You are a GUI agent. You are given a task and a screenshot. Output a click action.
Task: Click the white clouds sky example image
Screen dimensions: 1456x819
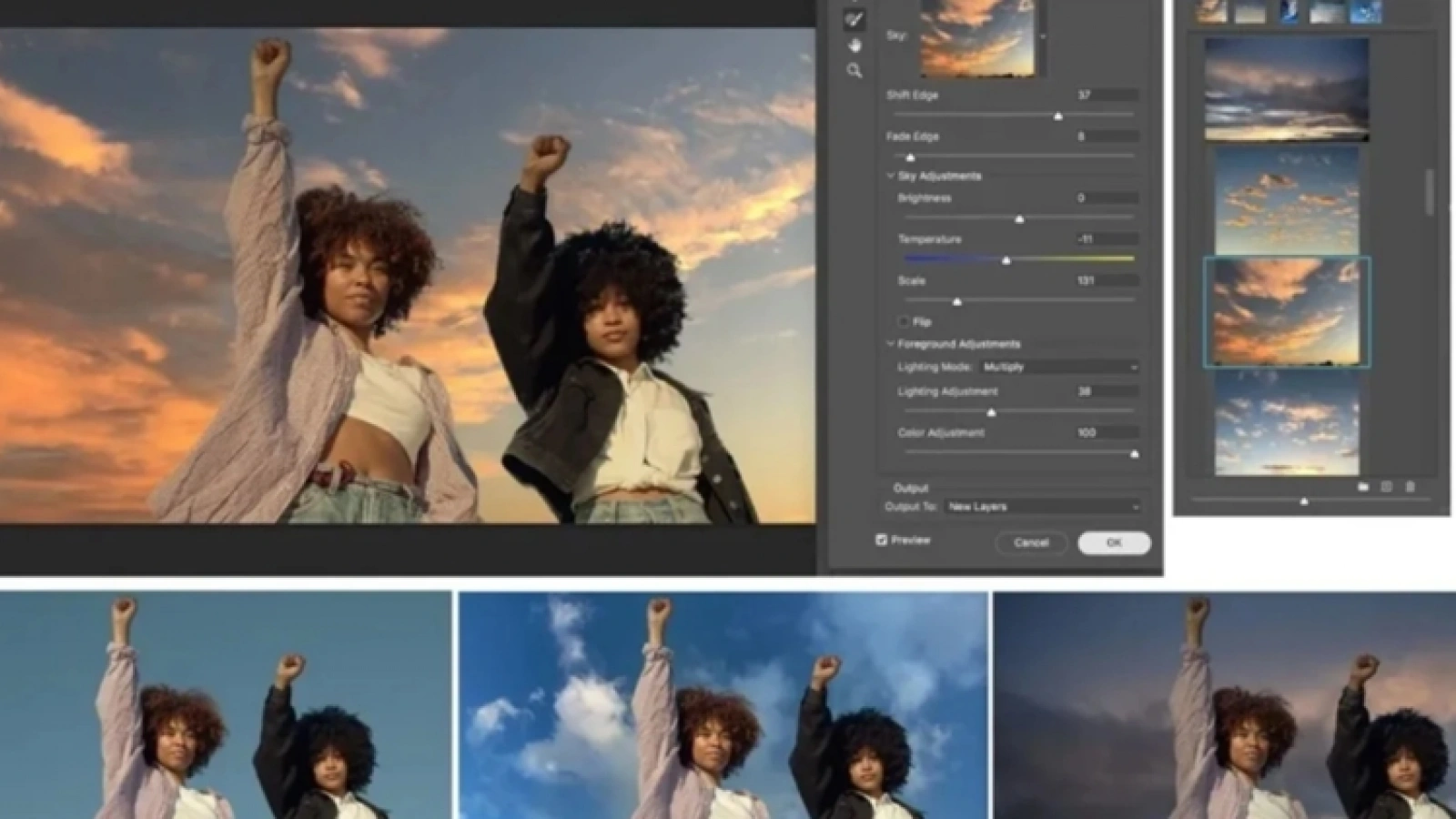(723, 705)
